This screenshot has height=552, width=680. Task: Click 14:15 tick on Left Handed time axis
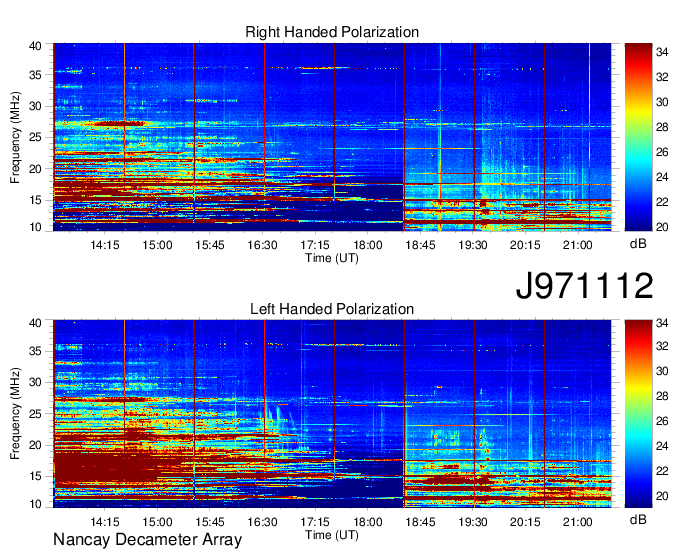105,521
